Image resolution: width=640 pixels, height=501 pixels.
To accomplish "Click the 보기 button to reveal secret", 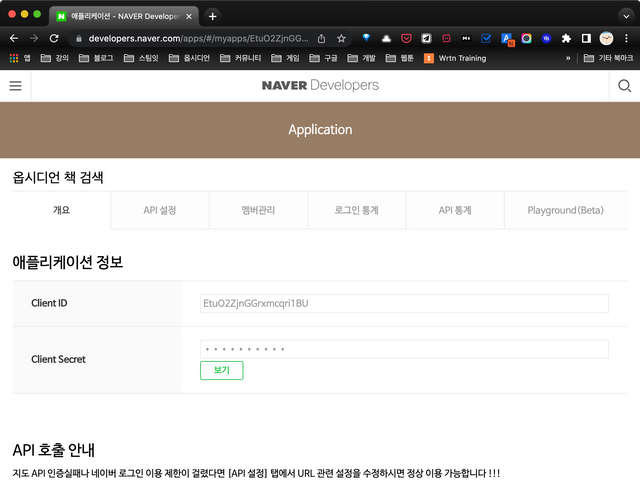I will click(x=222, y=370).
